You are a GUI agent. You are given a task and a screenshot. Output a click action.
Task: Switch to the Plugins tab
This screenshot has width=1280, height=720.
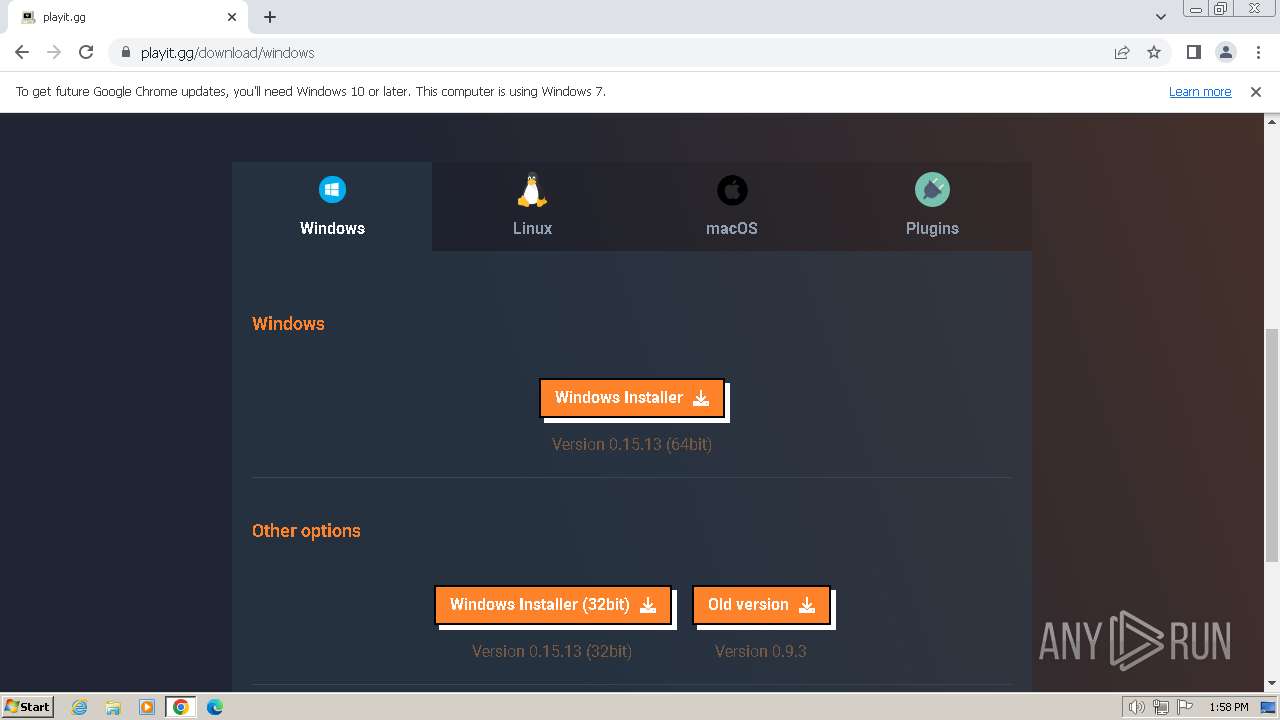tap(932, 206)
